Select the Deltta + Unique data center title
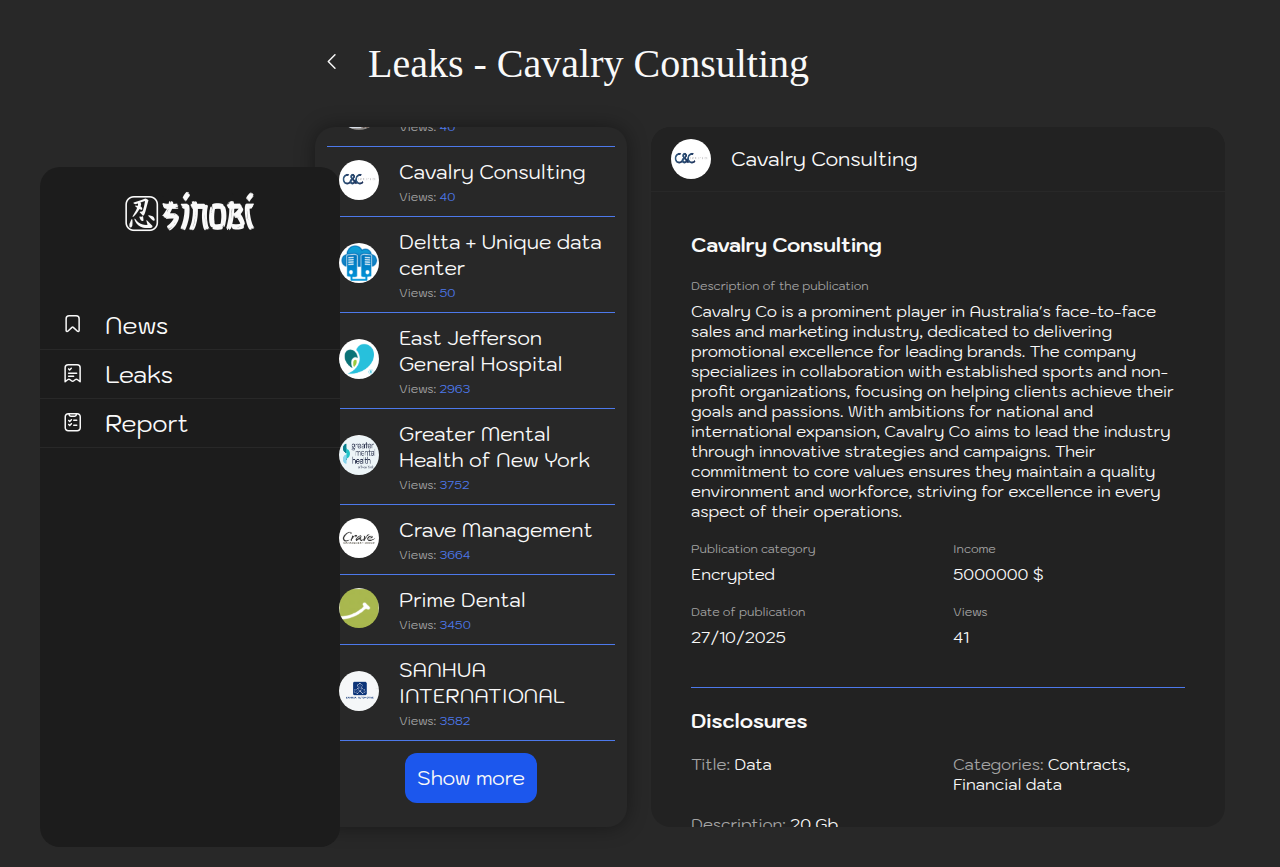The width and height of the screenshot is (1280, 867). (500, 255)
